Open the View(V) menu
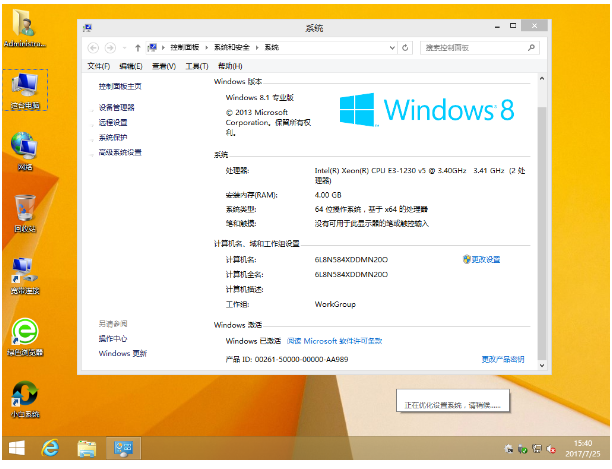Viewport: 612px width, 469px height. (164, 66)
